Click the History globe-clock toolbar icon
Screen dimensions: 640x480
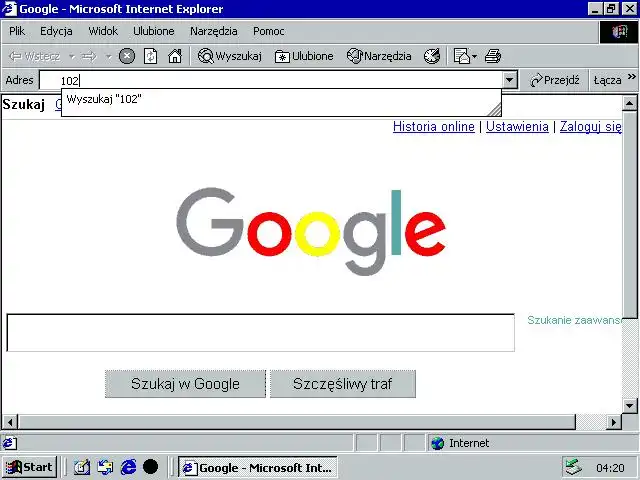432,56
